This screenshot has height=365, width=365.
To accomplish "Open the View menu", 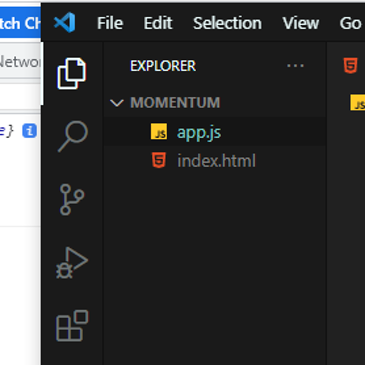I will click(301, 23).
